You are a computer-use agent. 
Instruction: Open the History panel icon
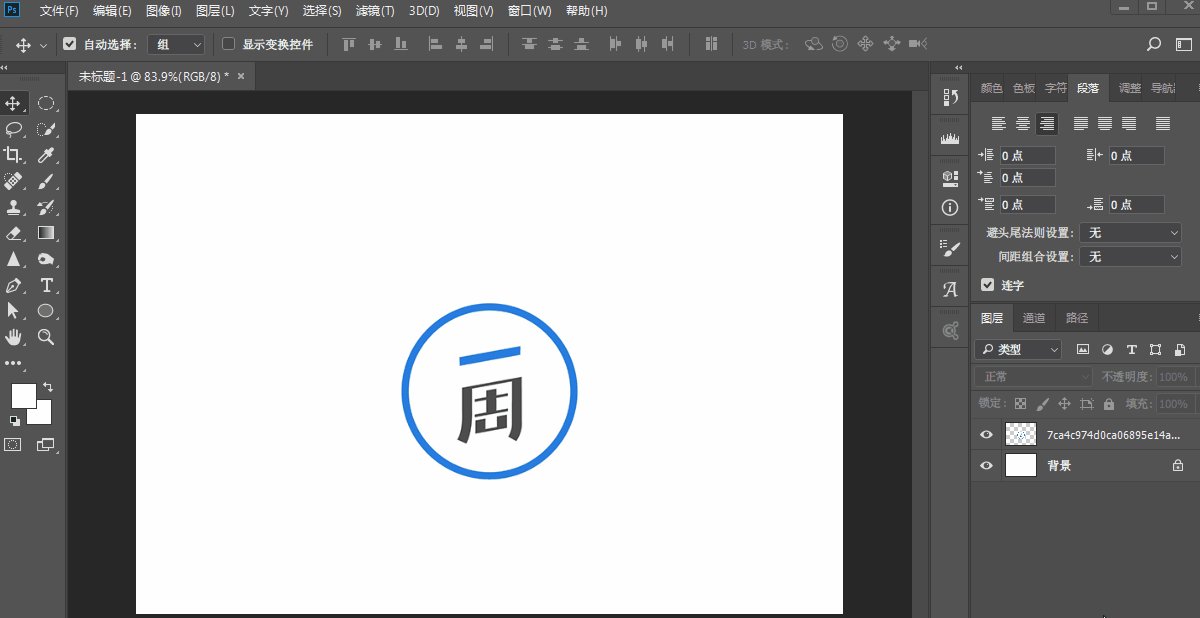point(950,97)
